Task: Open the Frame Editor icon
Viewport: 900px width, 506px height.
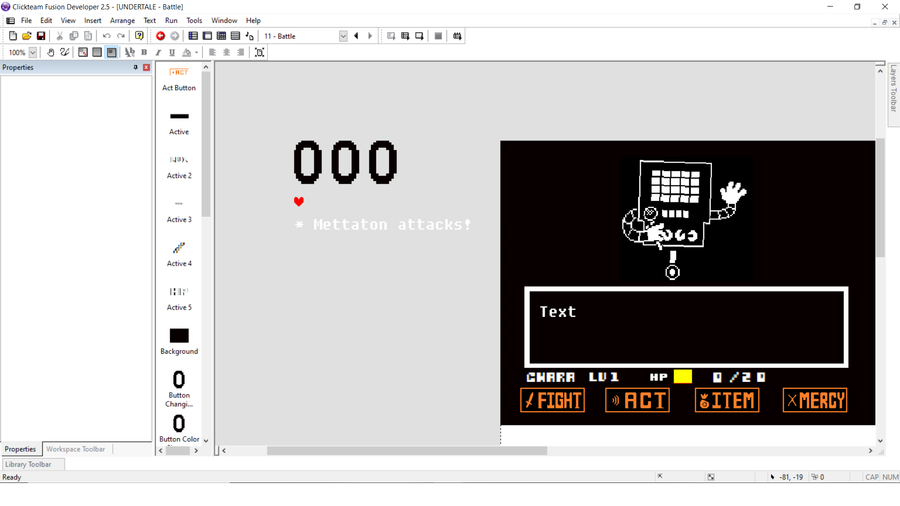Action: point(207,36)
